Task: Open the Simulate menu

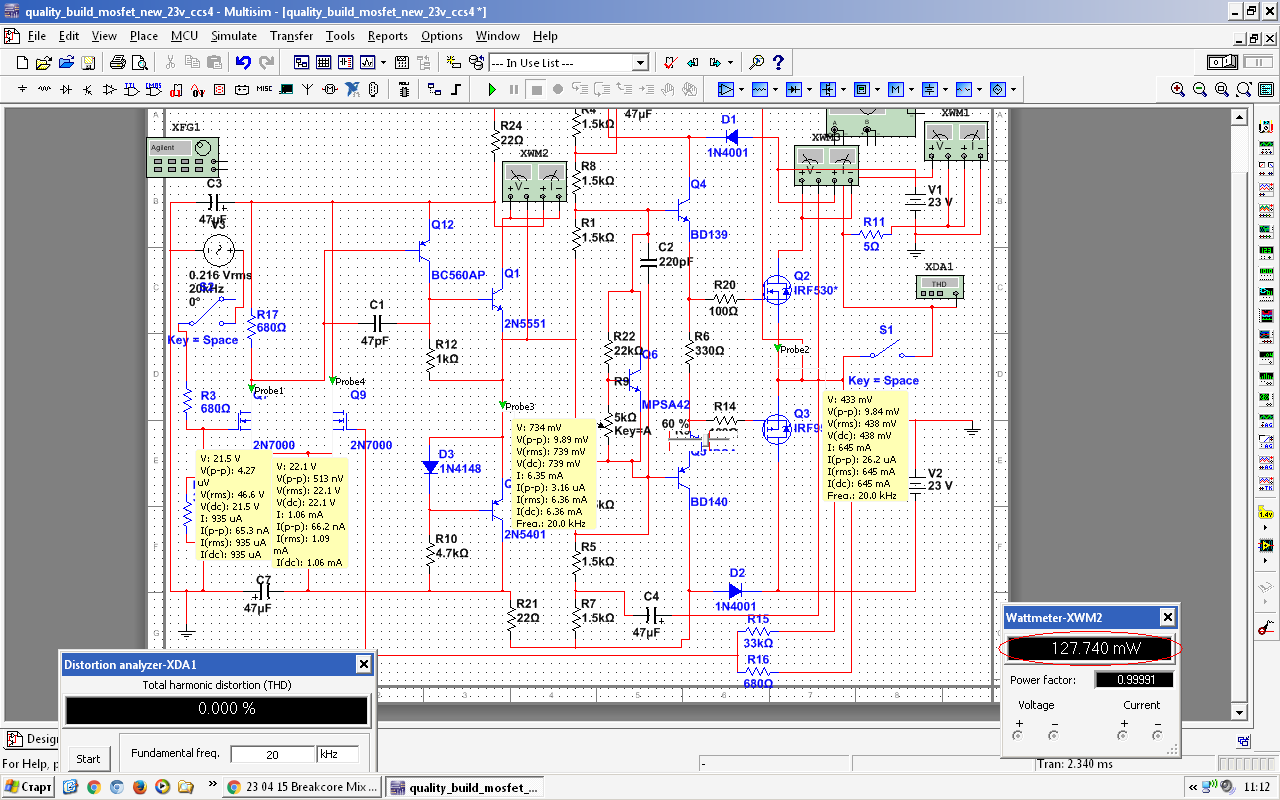Action: pyautogui.click(x=233, y=36)
